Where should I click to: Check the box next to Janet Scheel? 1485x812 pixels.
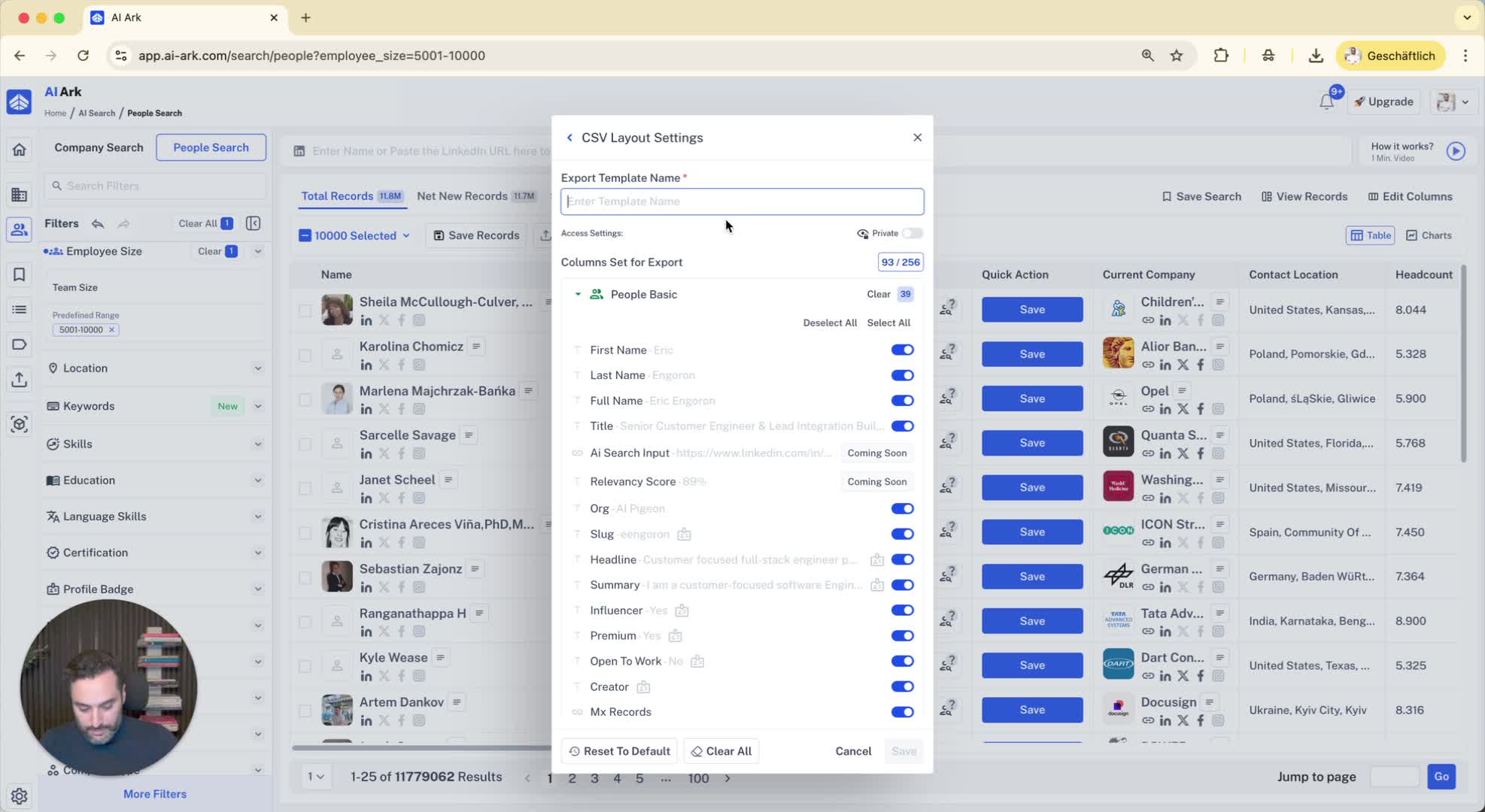point(305,489)
